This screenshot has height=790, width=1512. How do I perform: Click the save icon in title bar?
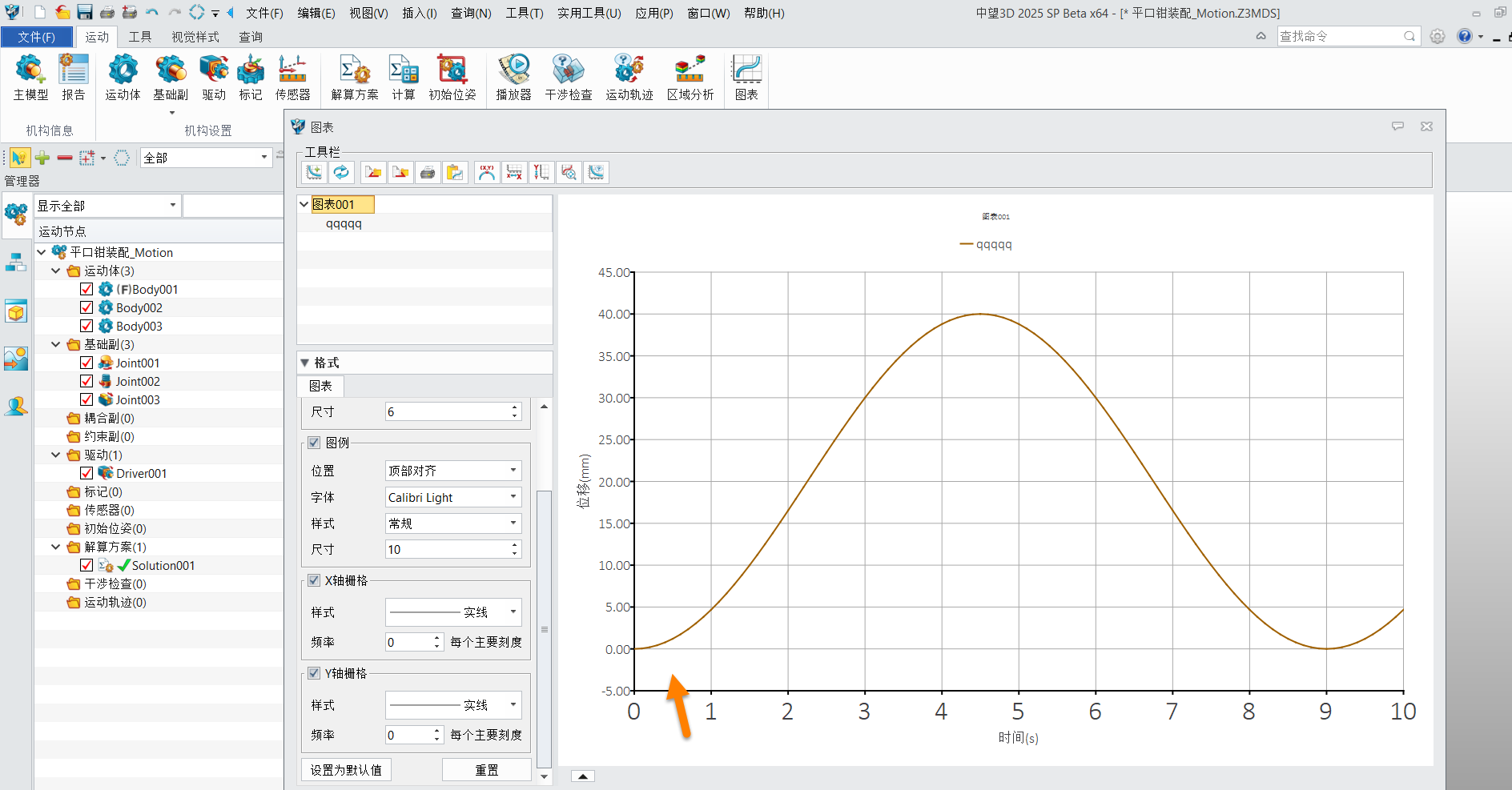pos(85,12)
